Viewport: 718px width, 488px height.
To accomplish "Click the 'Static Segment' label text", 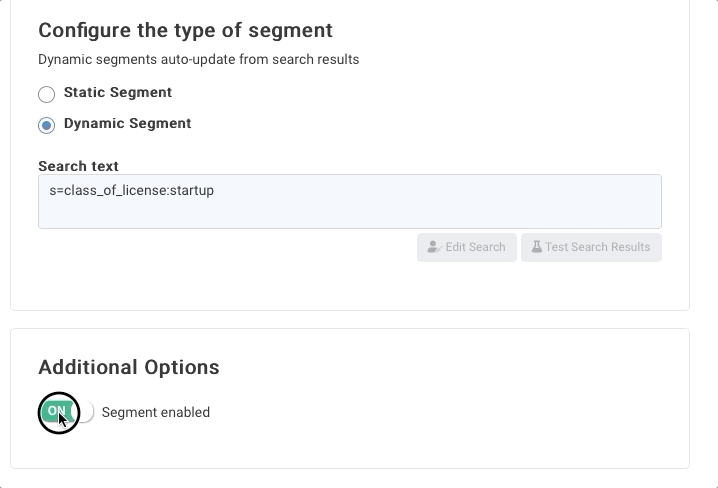I will [118, 92].
